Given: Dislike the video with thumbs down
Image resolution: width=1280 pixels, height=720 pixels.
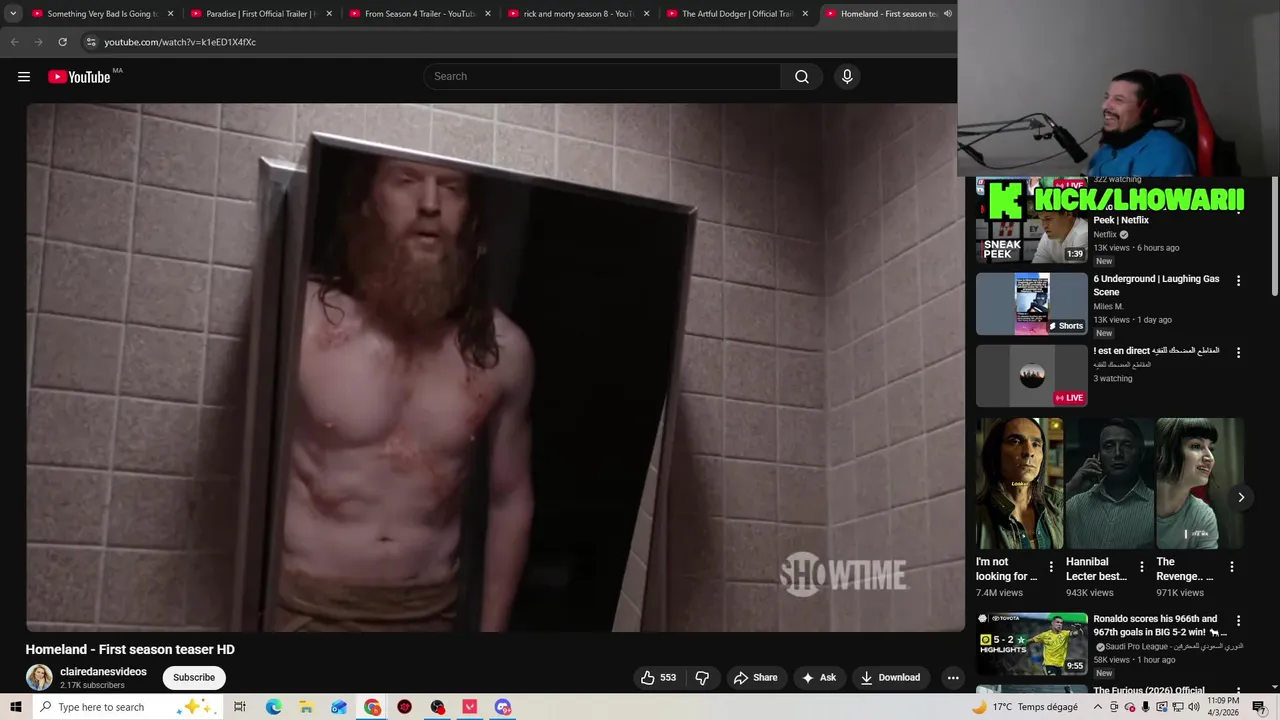Looking at the screenshot, I should pos(702,677).
